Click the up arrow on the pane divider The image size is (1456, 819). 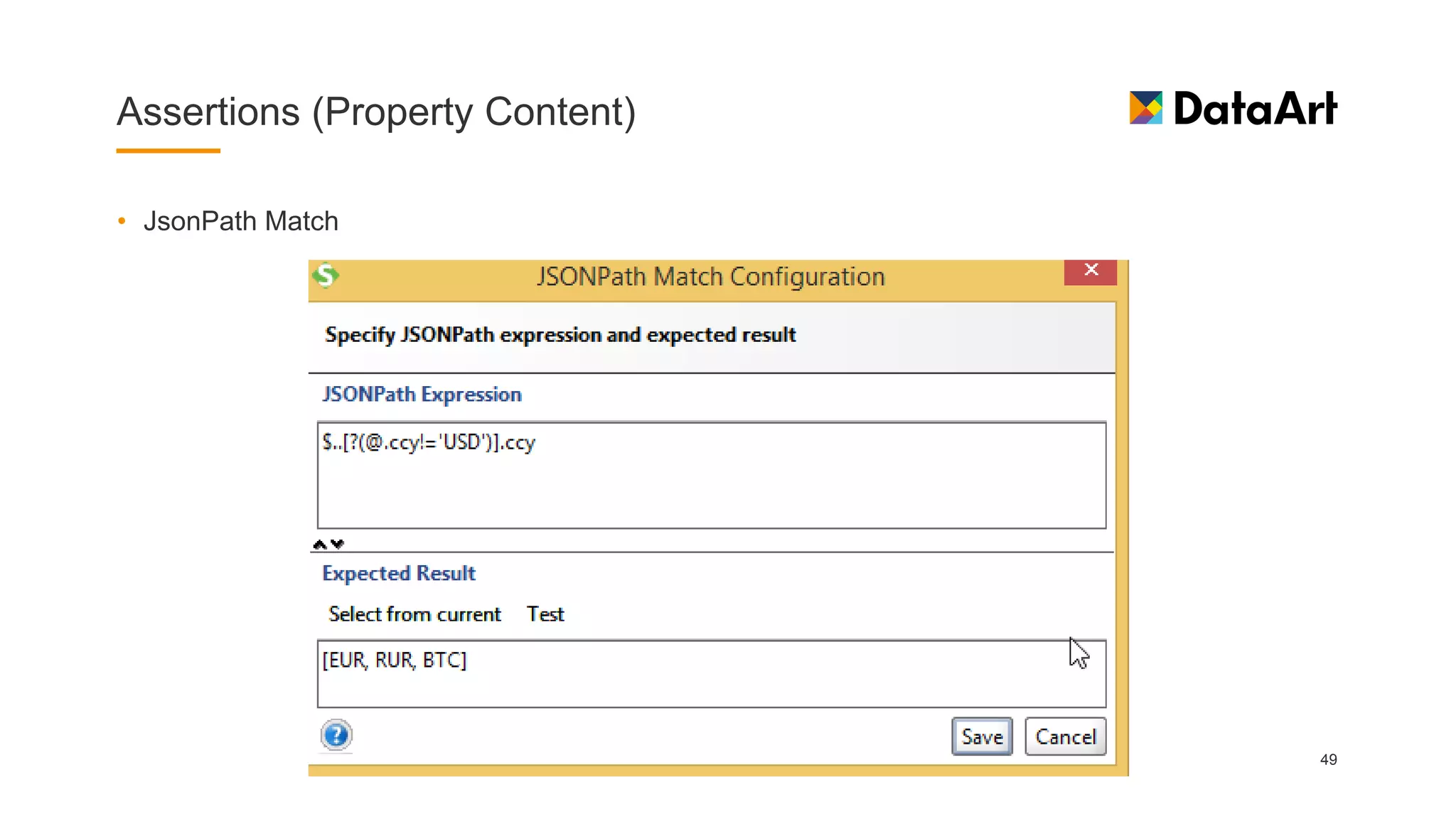(320, 545)
